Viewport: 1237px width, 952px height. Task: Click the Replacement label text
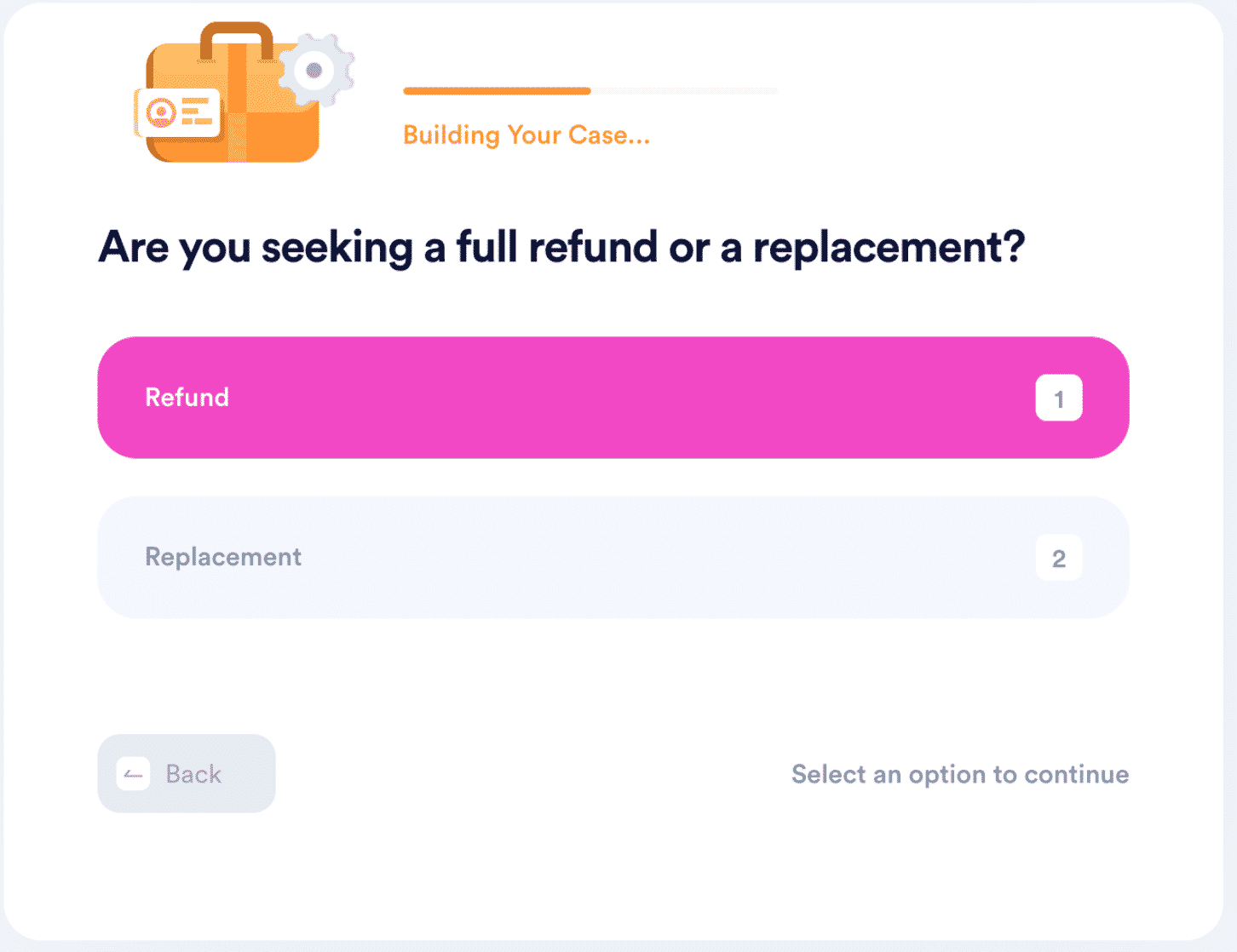coord(223,557)
